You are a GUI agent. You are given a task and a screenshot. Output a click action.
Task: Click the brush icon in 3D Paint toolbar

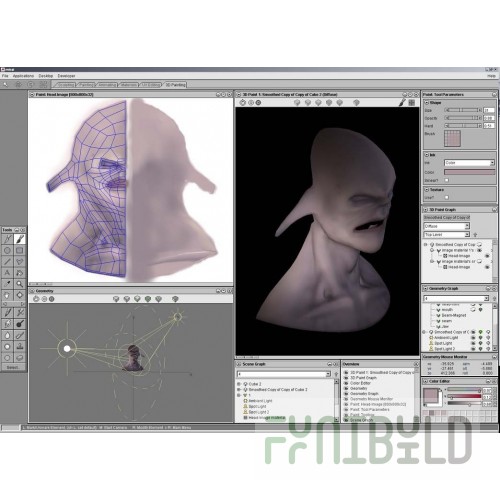pyautogui.click(x=402, y=103)
